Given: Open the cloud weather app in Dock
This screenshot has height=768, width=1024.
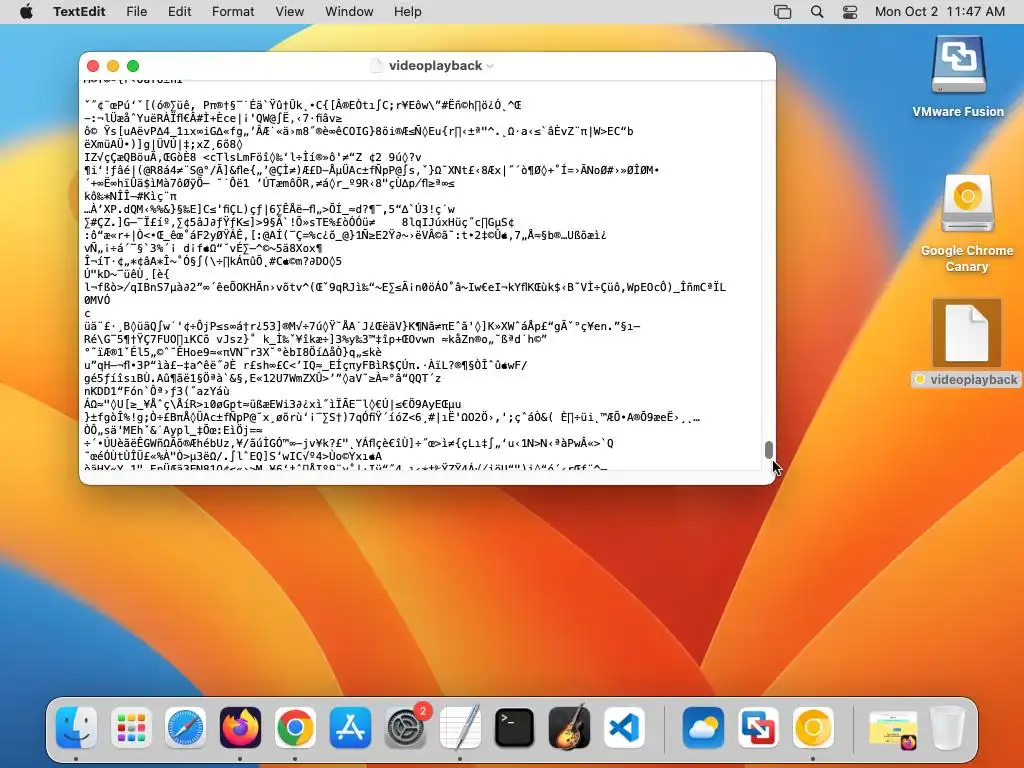Looking at the screenshot, I should [x=703, y=728].
